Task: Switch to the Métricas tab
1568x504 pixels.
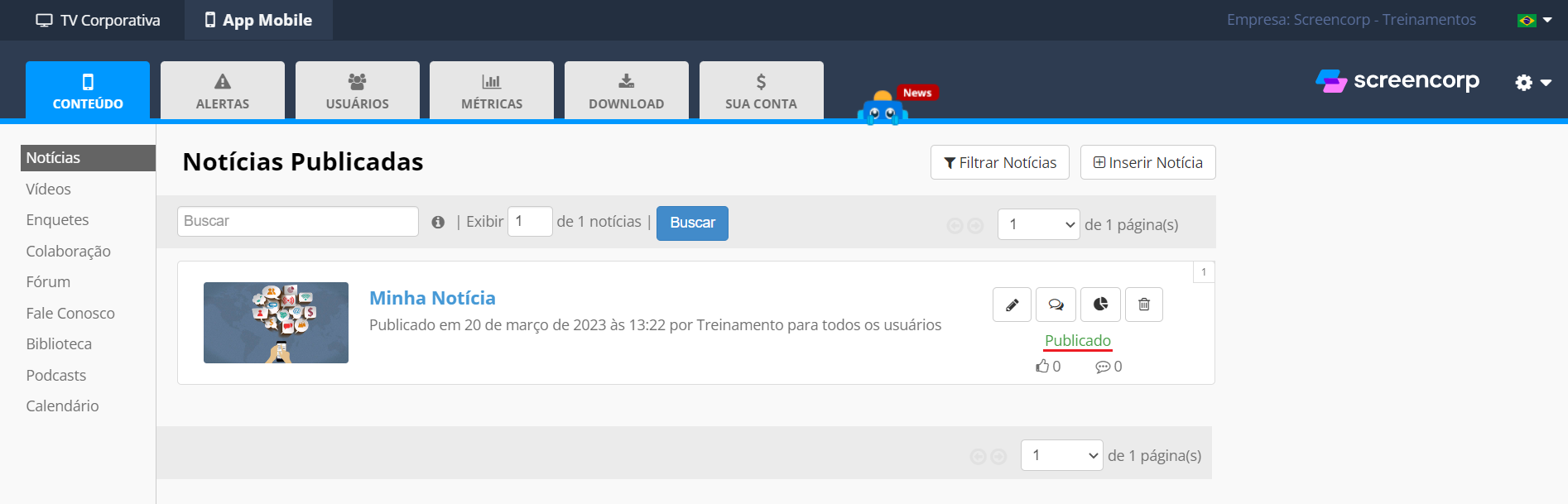Action: click(492, 90)
